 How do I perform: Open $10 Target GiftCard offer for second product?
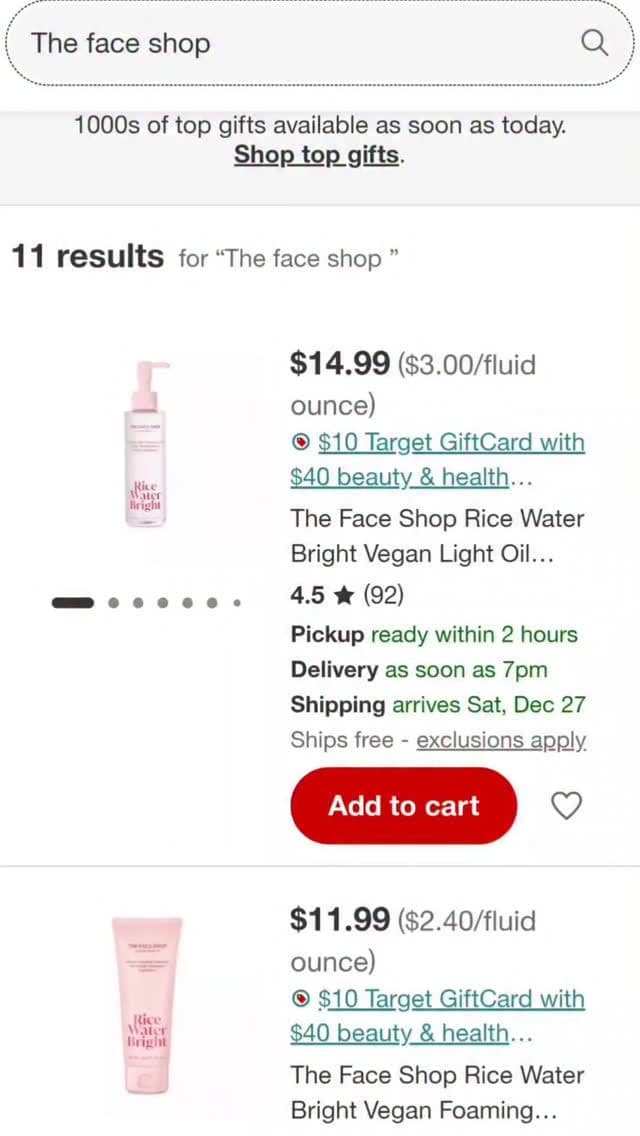tap(438, 1016)
